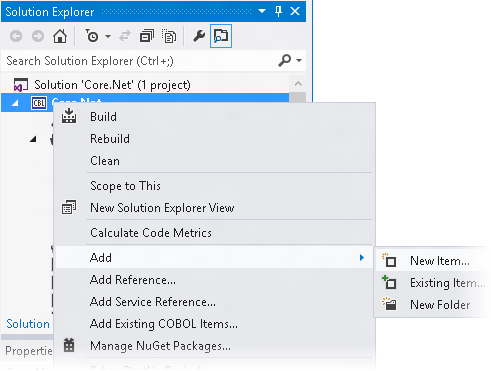Click the Forward navigation arrow icon
This screenshot has height=371, width=491.
pos(38,36)
